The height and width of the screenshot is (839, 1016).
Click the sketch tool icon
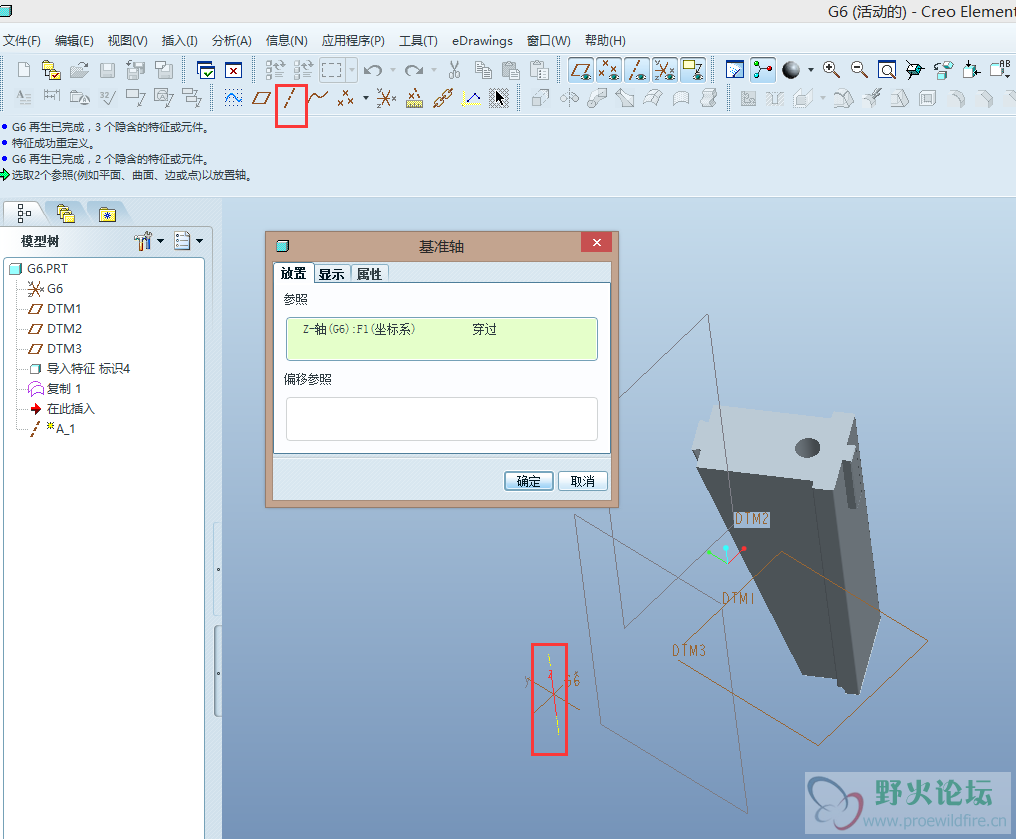233,98
